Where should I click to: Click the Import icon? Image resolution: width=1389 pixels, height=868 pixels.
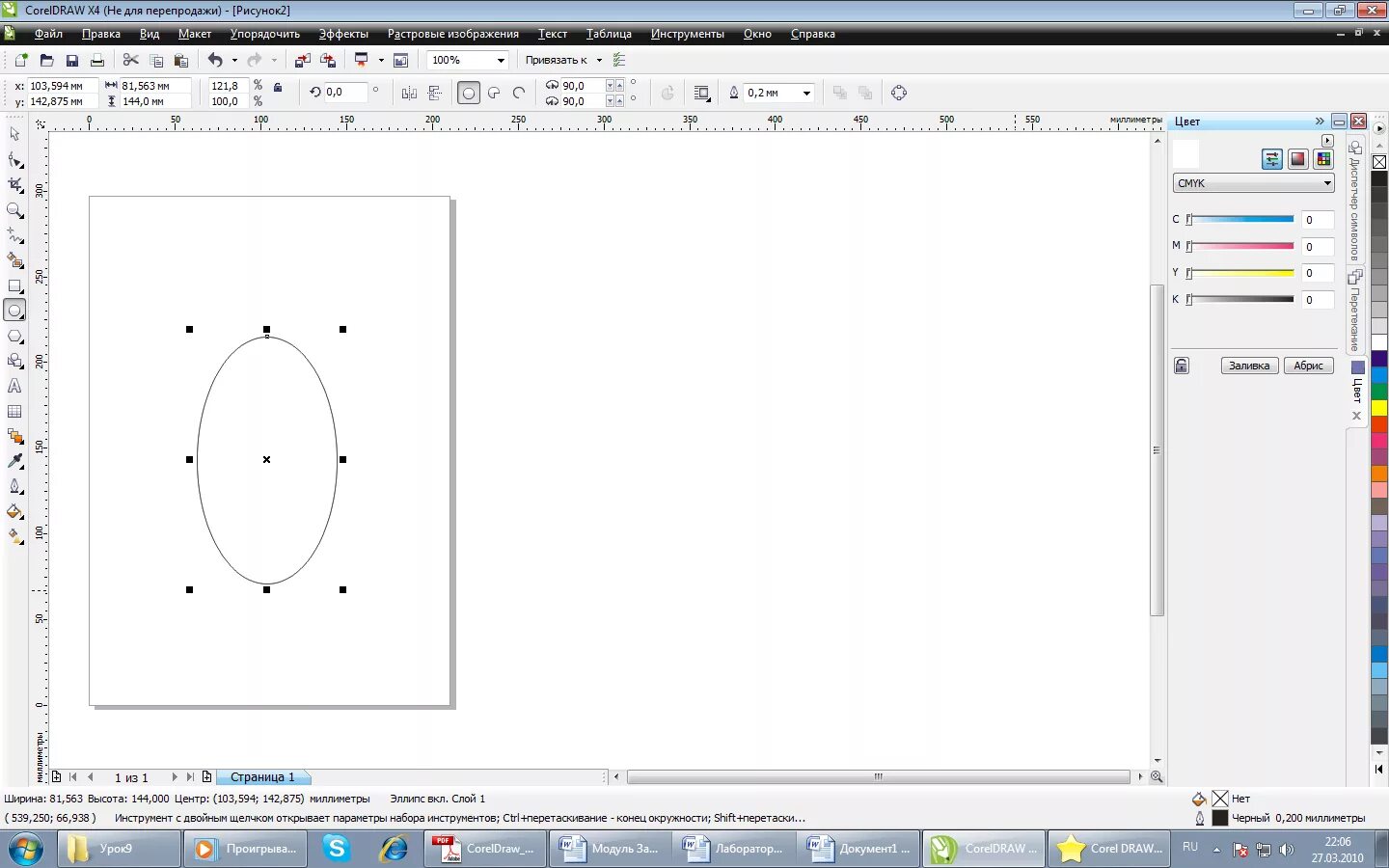(303, 60)
